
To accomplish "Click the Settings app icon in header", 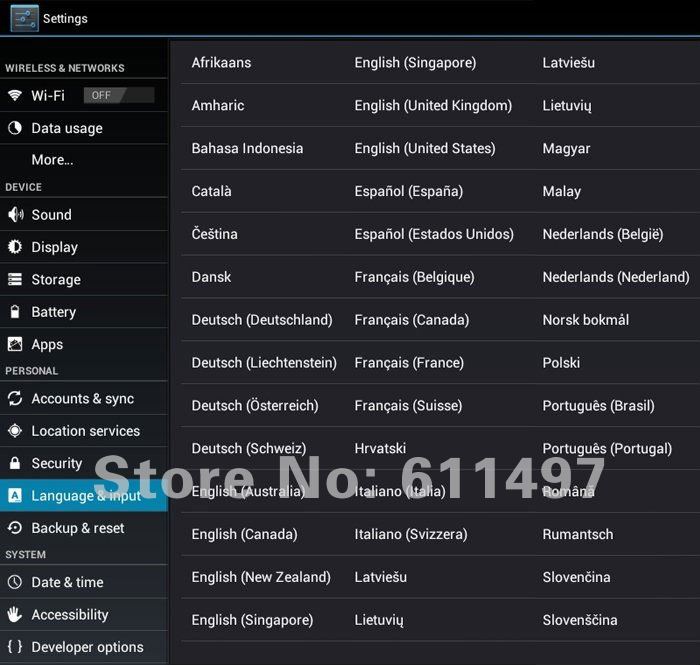I will [x=25, y=18].
